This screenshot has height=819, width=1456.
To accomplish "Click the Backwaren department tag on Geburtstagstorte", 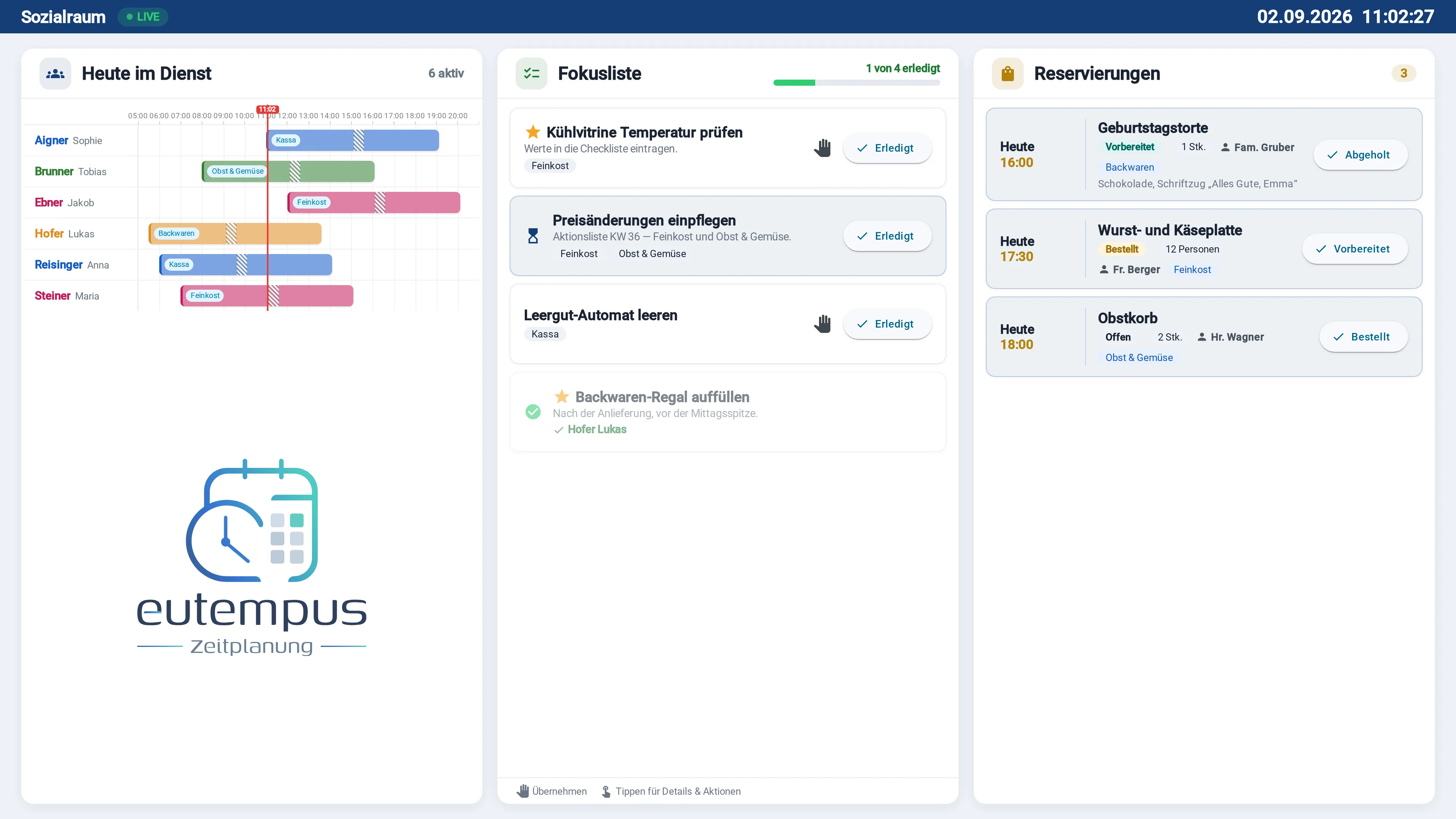I will click(1129, 167).
